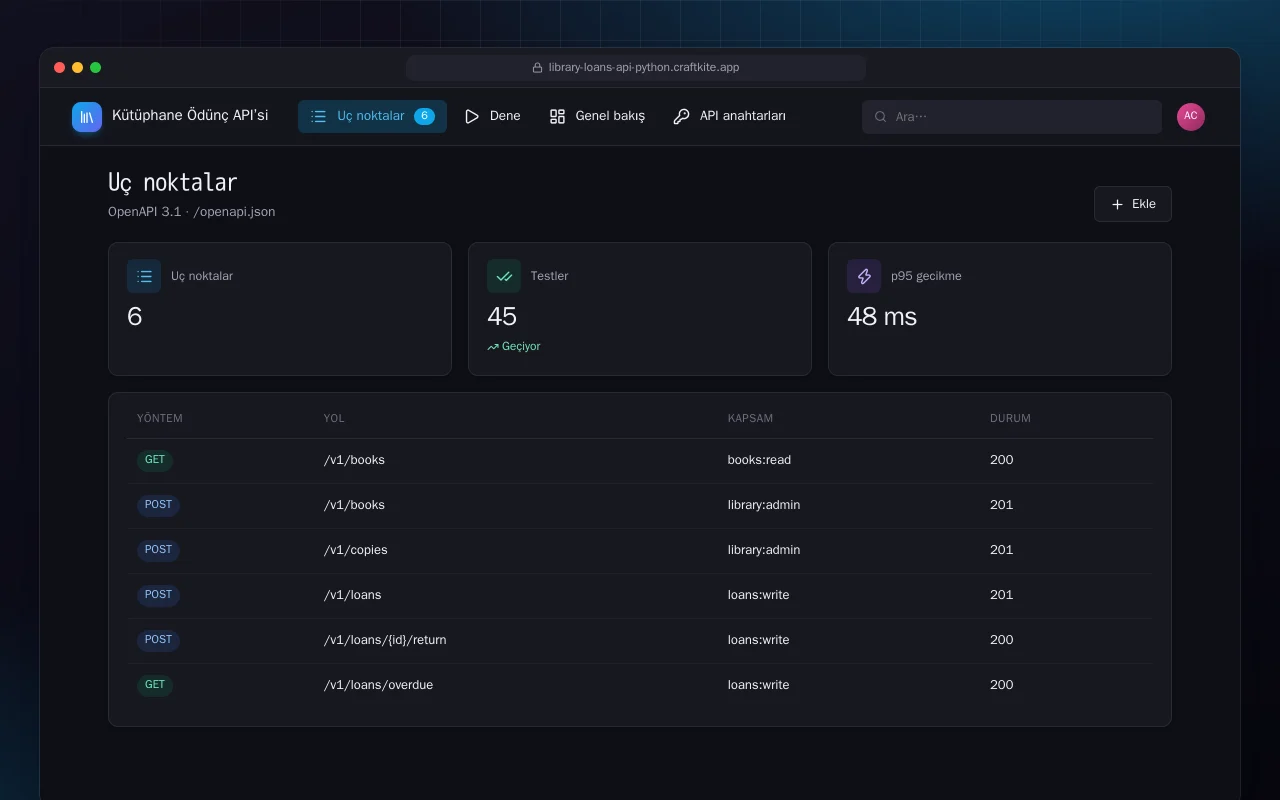Click the library books app logo icon
The height and width of the screenshot is (800, 1280).
coord(87,117)
